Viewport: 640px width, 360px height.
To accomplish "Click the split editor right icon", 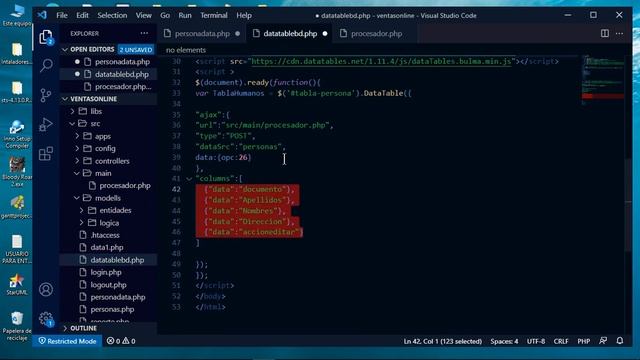I will coord(605,33).
